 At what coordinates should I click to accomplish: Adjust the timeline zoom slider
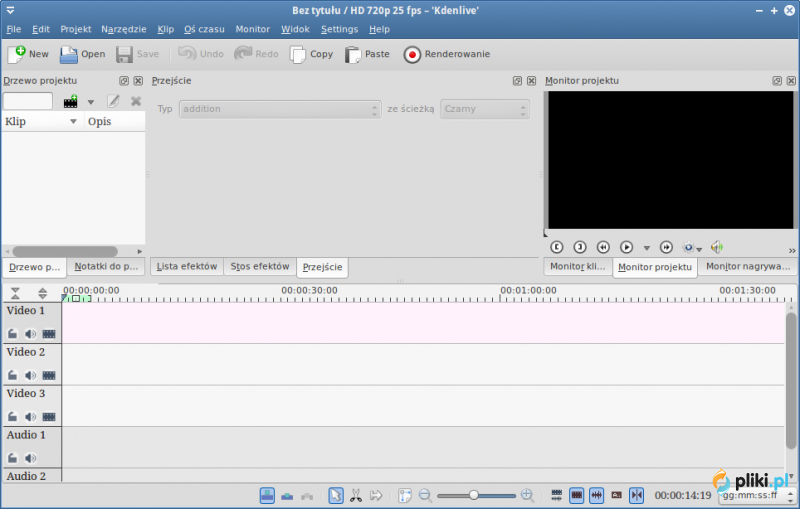click(477, 495)
